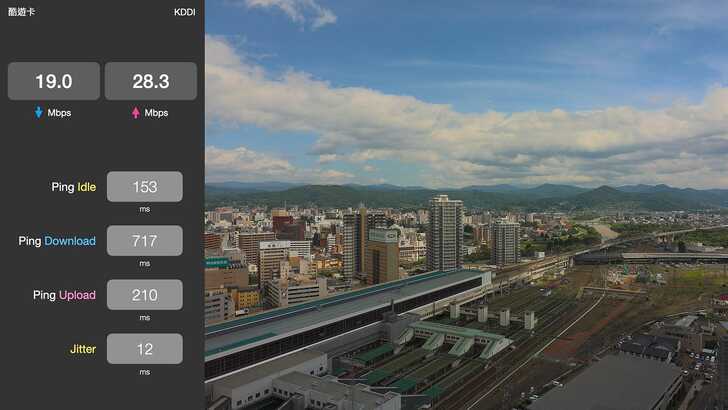Screen dimensions: 728x410
Task: Click the ms unit under 717
Action: coord(145,263)
